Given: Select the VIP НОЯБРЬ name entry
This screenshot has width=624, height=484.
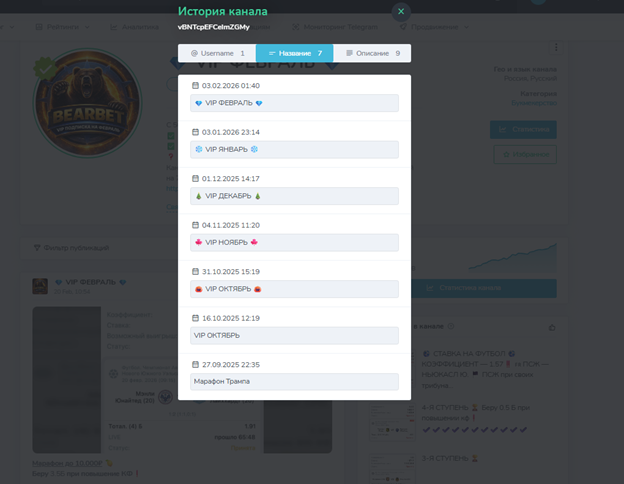Looking at the screenshot, I should [294, 242].
